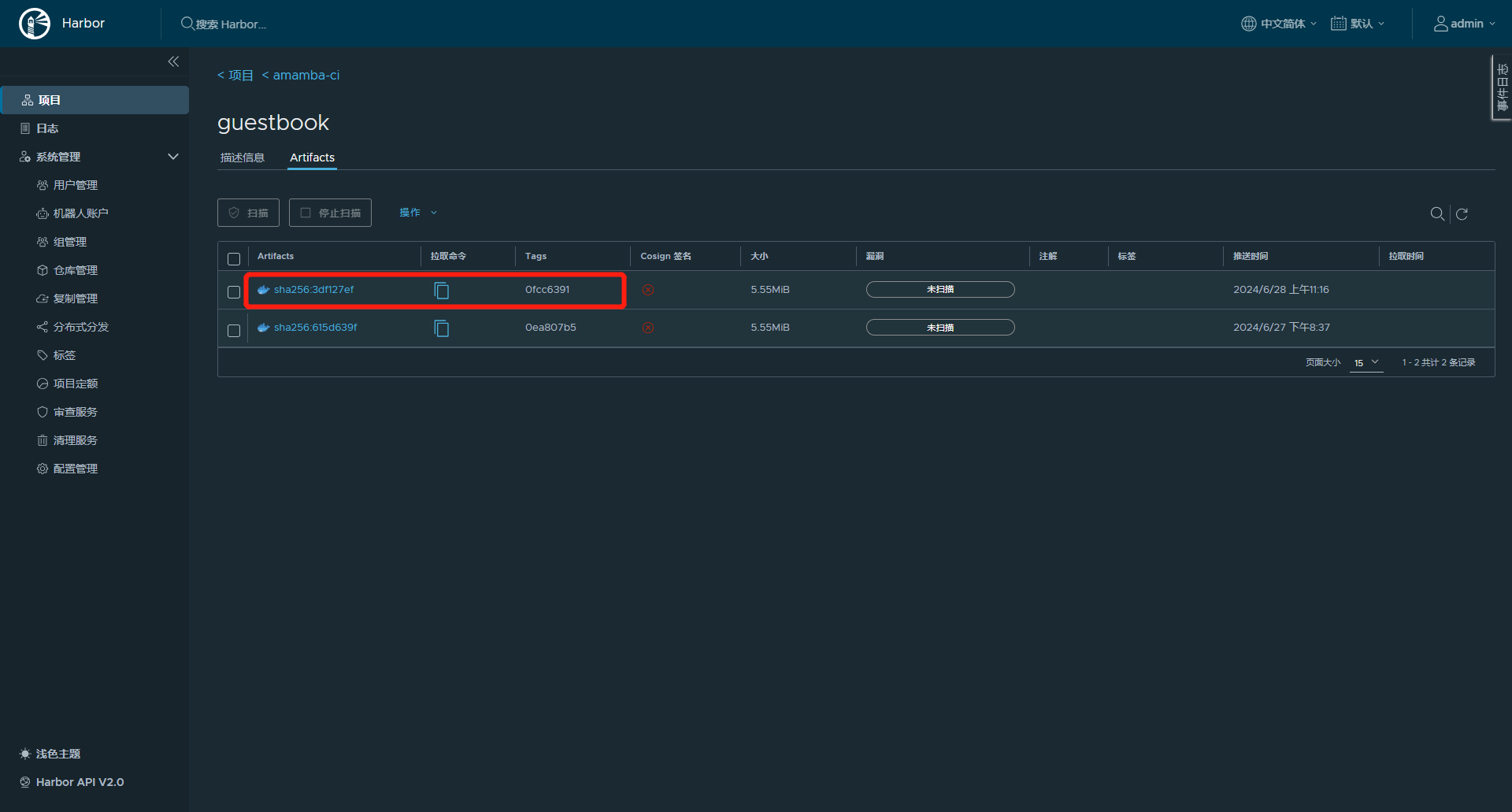Refresh the artifacts list

[1462, 214]
